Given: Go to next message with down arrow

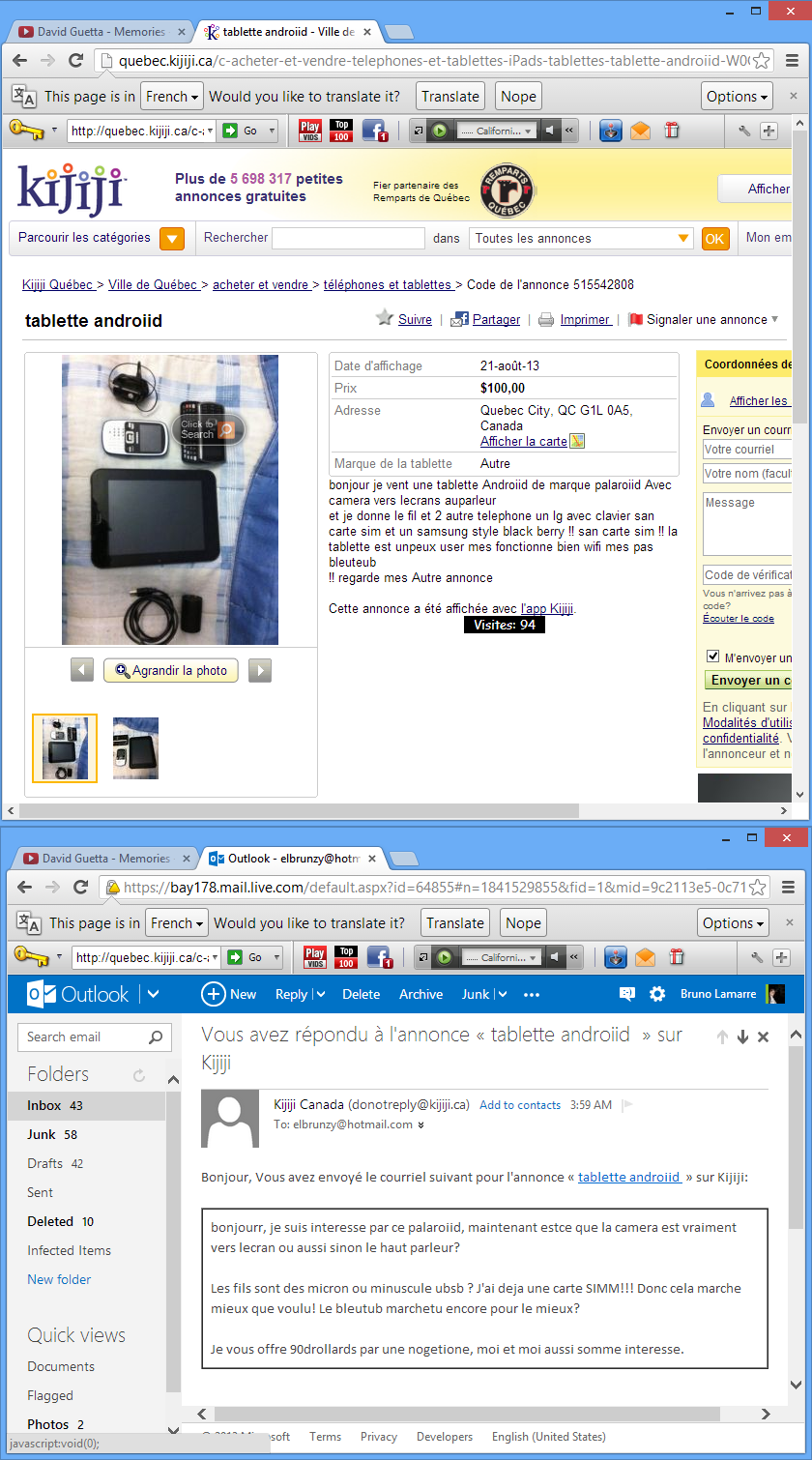Looking at the screenshot, I should point(742,1037).
